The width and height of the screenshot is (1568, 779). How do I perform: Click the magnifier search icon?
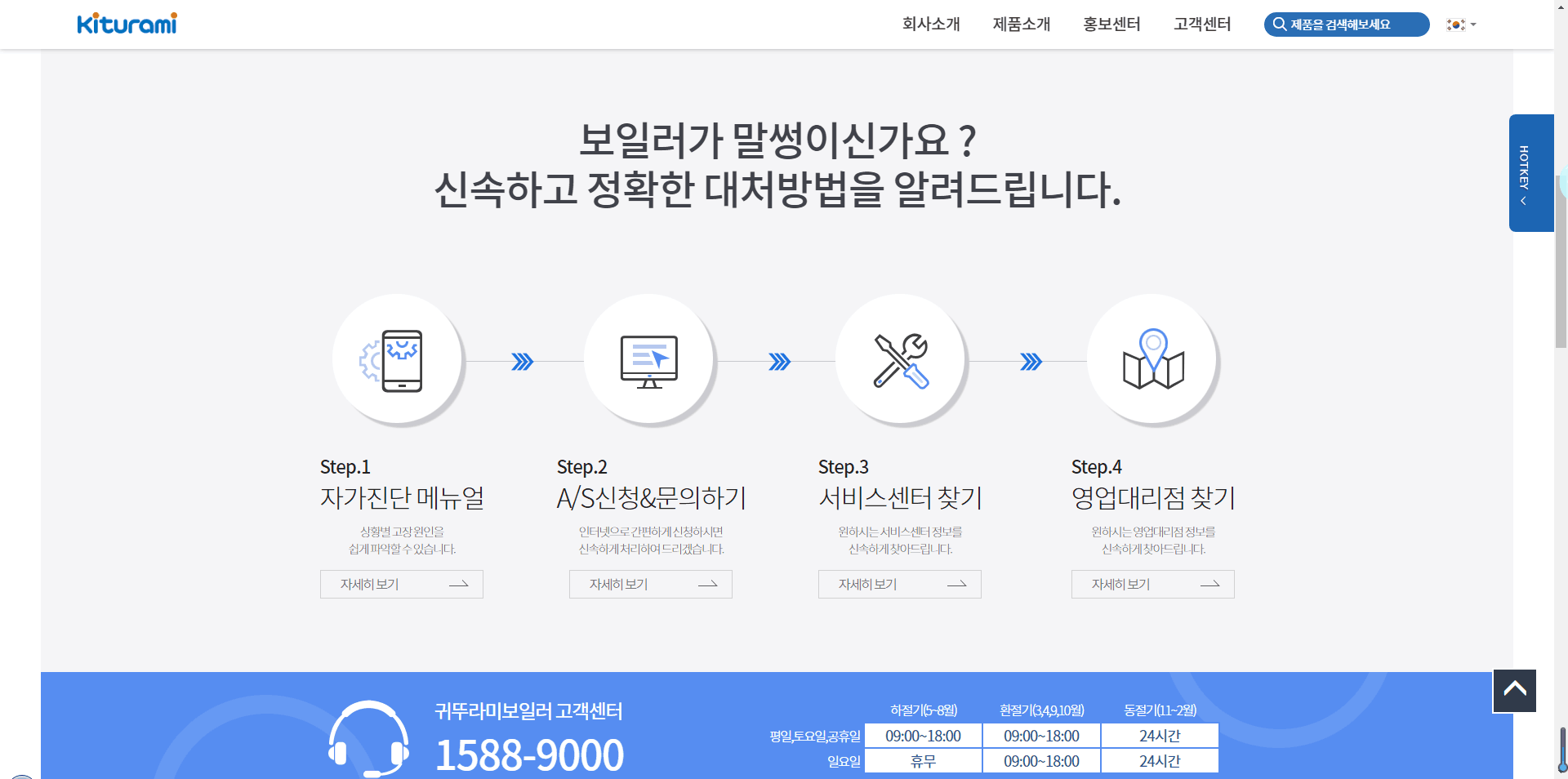(x=1280, y=24)
